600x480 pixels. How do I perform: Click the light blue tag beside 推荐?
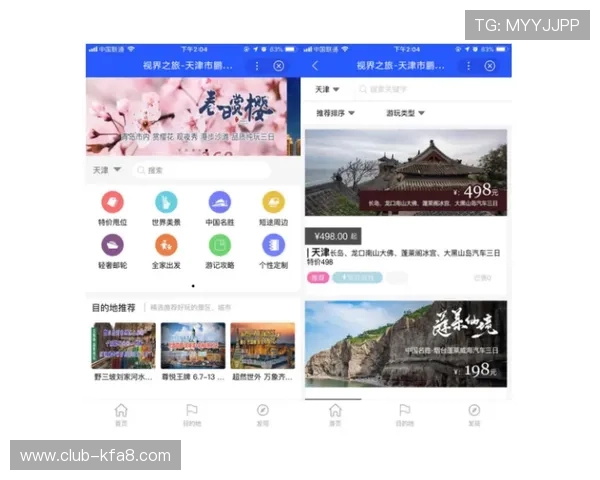click(x=357, y=278)
